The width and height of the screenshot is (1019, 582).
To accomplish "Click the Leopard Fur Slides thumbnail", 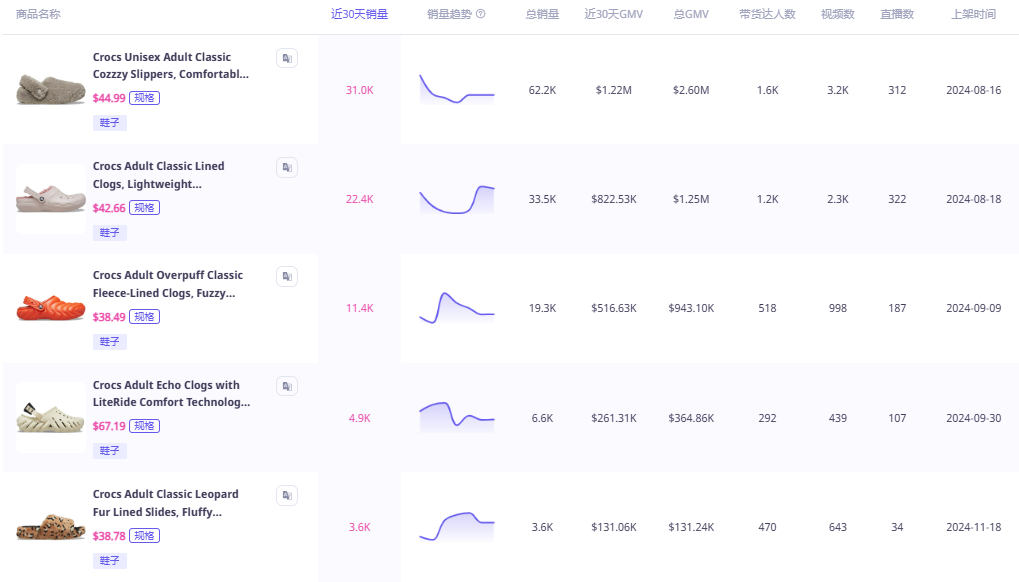I will point(51,527).
